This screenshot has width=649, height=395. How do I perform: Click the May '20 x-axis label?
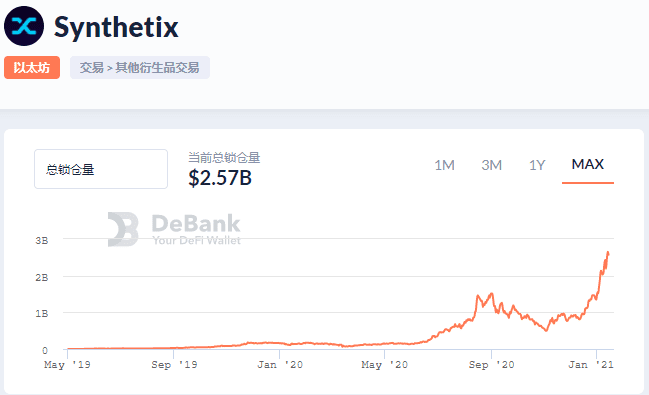click(x=385, y=365)
